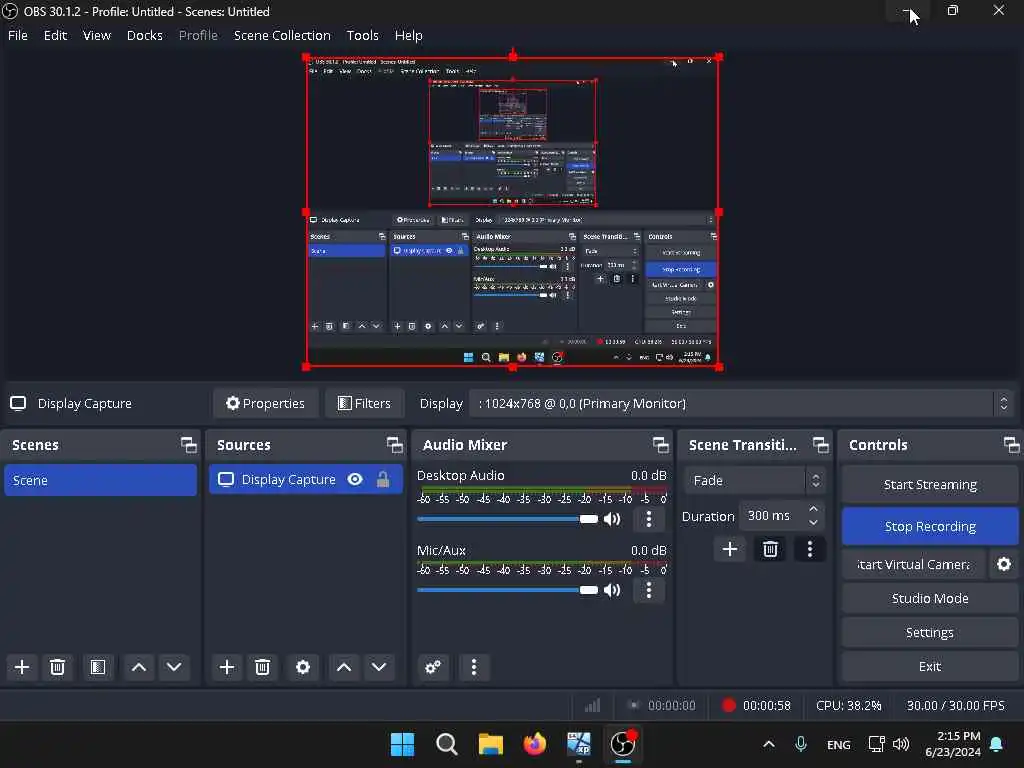
Task: Toggle visibility of Display Capture source
Action: [355, 479]
